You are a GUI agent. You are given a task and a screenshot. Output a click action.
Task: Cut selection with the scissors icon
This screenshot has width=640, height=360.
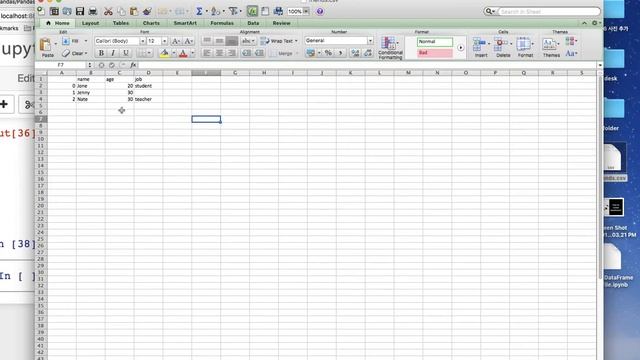pos(108,11)
